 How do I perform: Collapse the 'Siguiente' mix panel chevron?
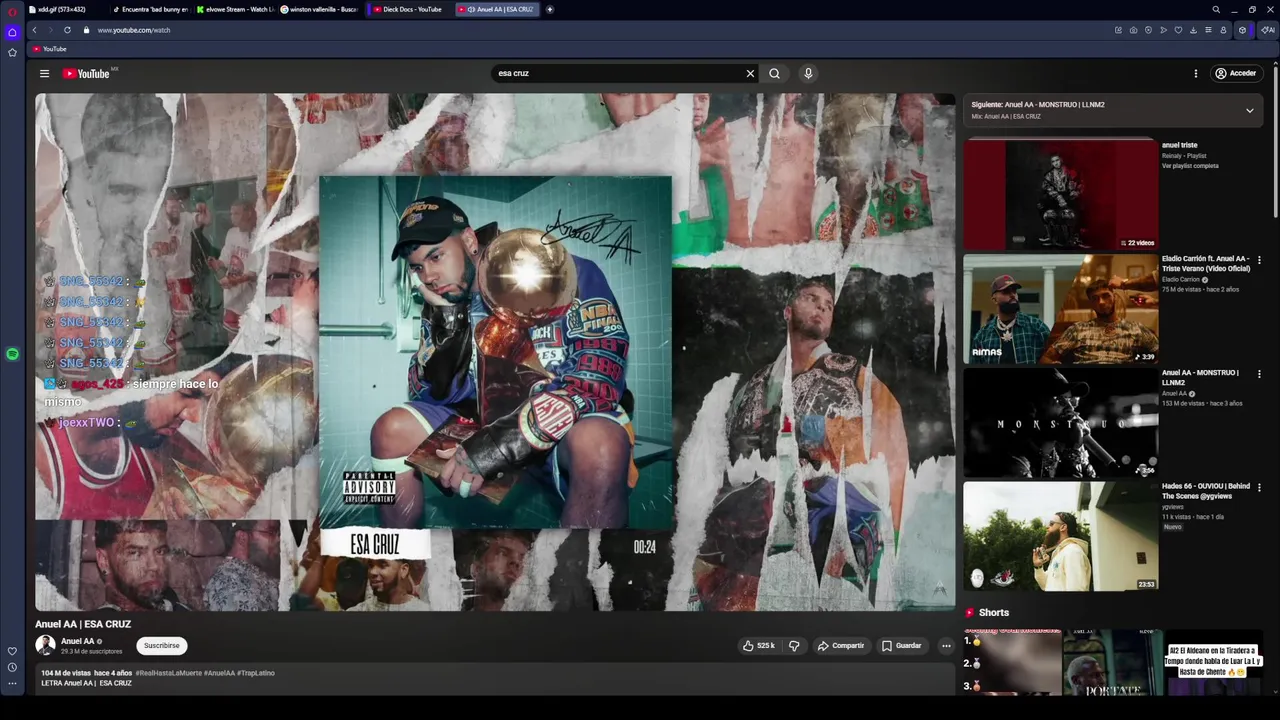tap(1249, 110)
